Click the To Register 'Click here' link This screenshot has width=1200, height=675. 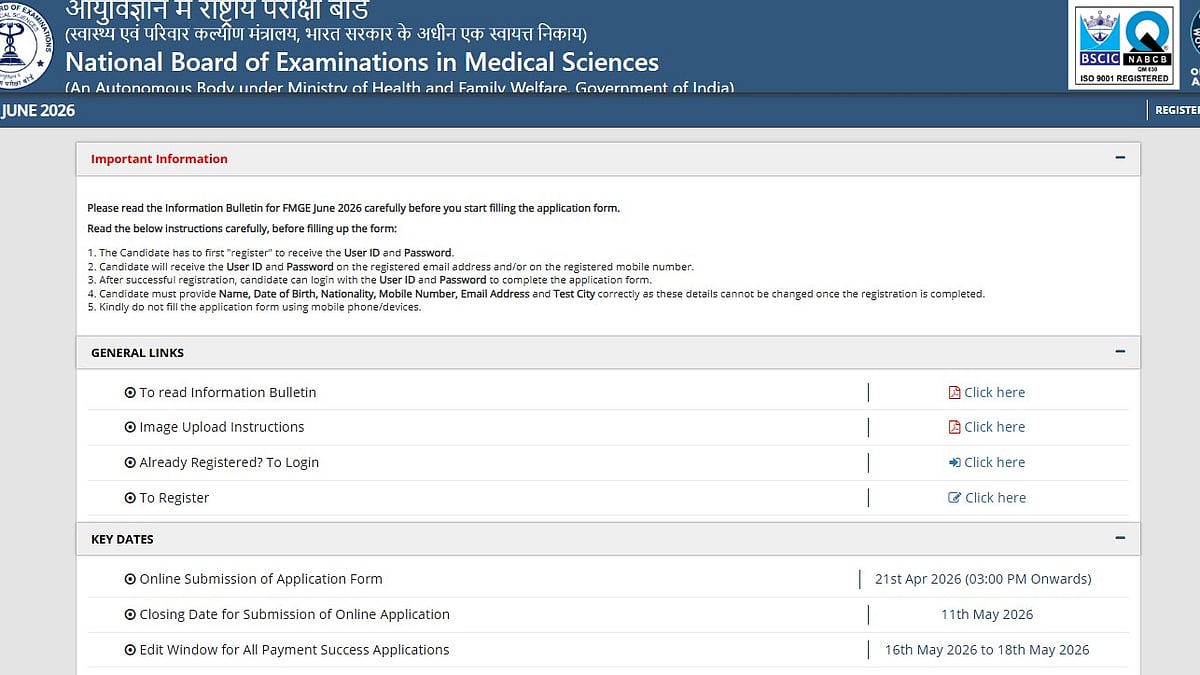pyautogui.click(x=995, y=498)
